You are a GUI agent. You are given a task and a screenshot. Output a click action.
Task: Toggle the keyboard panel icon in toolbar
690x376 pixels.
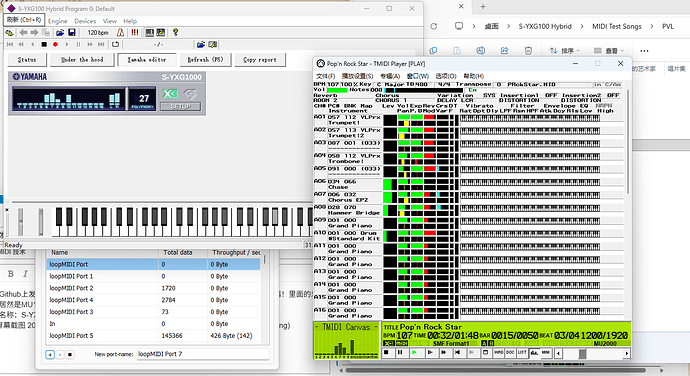[150, 33]
